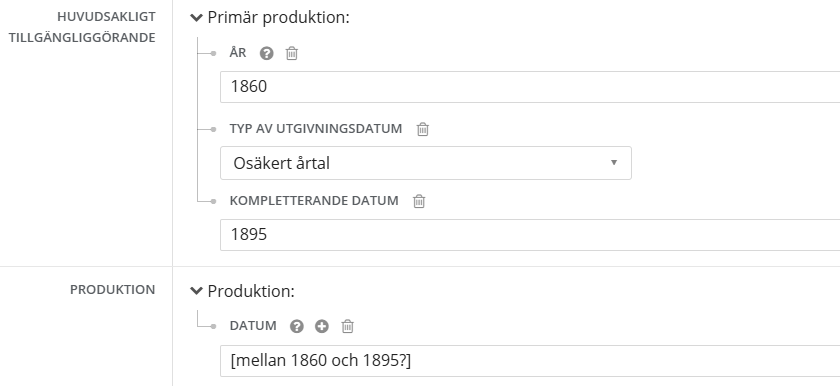The width and height of the screenshot is (840, 386).
Task: Focus Kompletterande datum field showing 1895
Action: [530, 234]
